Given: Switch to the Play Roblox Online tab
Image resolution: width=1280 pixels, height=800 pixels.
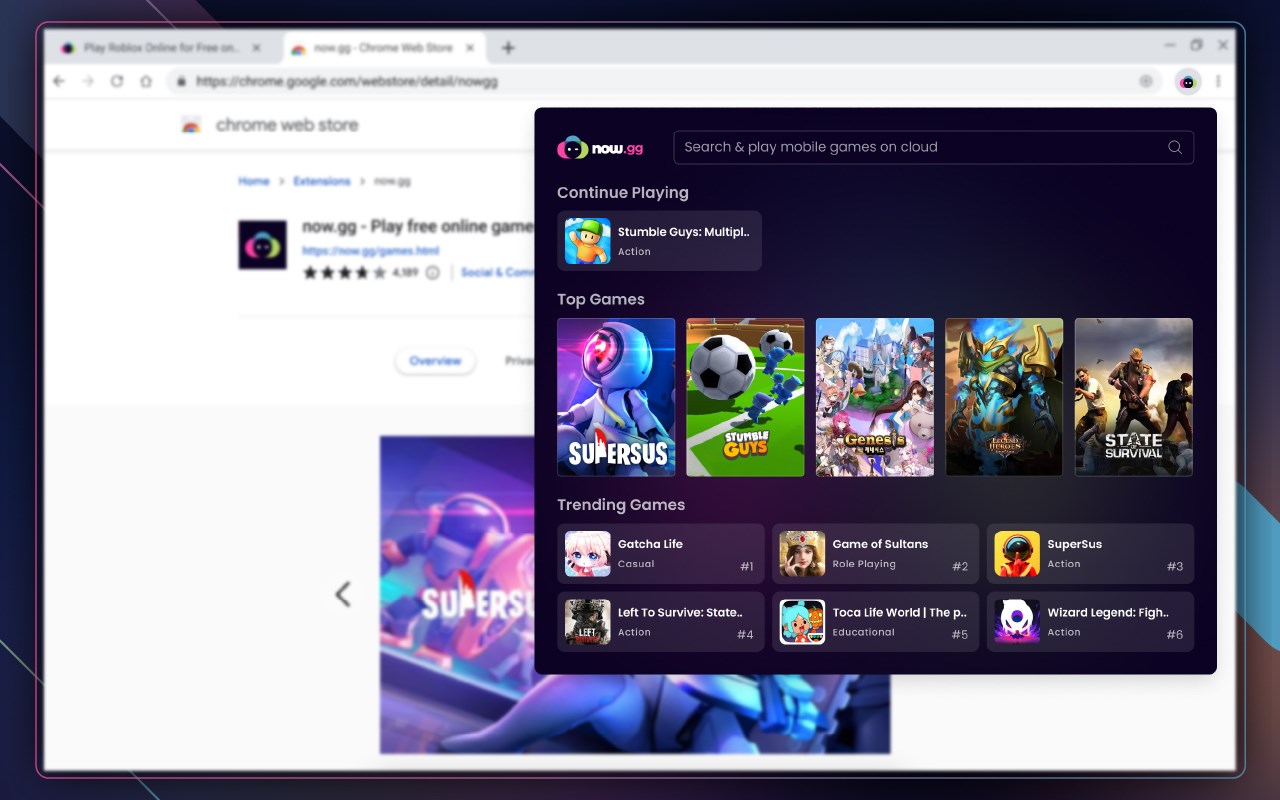Looking at the screenshot, I should (x=160, y=48).
